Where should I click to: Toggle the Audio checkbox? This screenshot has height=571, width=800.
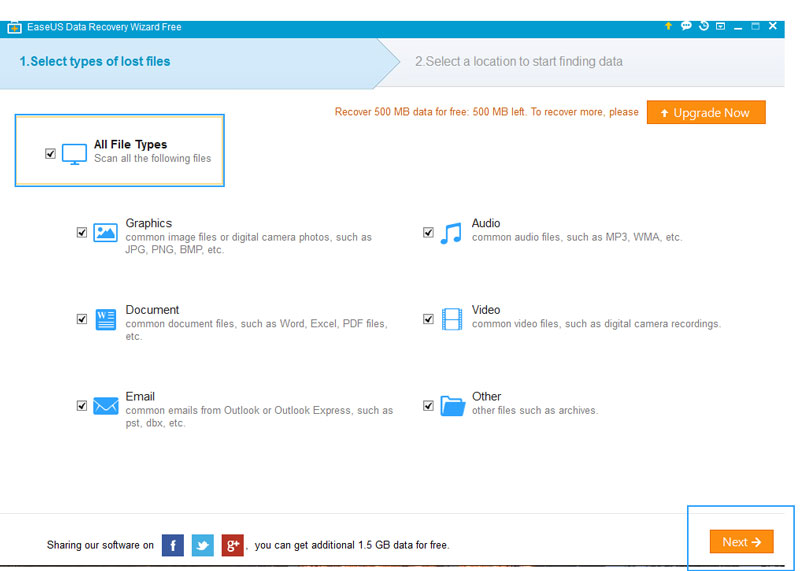coord(428,233)
